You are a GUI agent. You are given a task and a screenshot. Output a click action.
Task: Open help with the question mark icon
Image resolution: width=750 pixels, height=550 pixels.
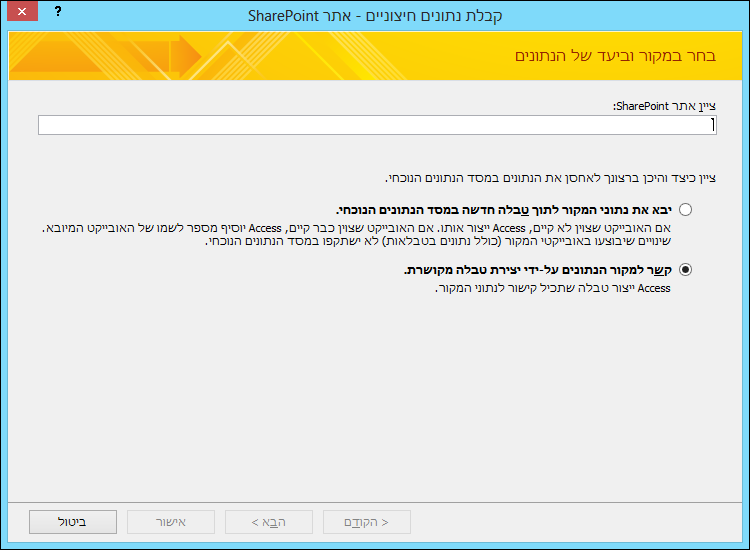click(58, 11)
